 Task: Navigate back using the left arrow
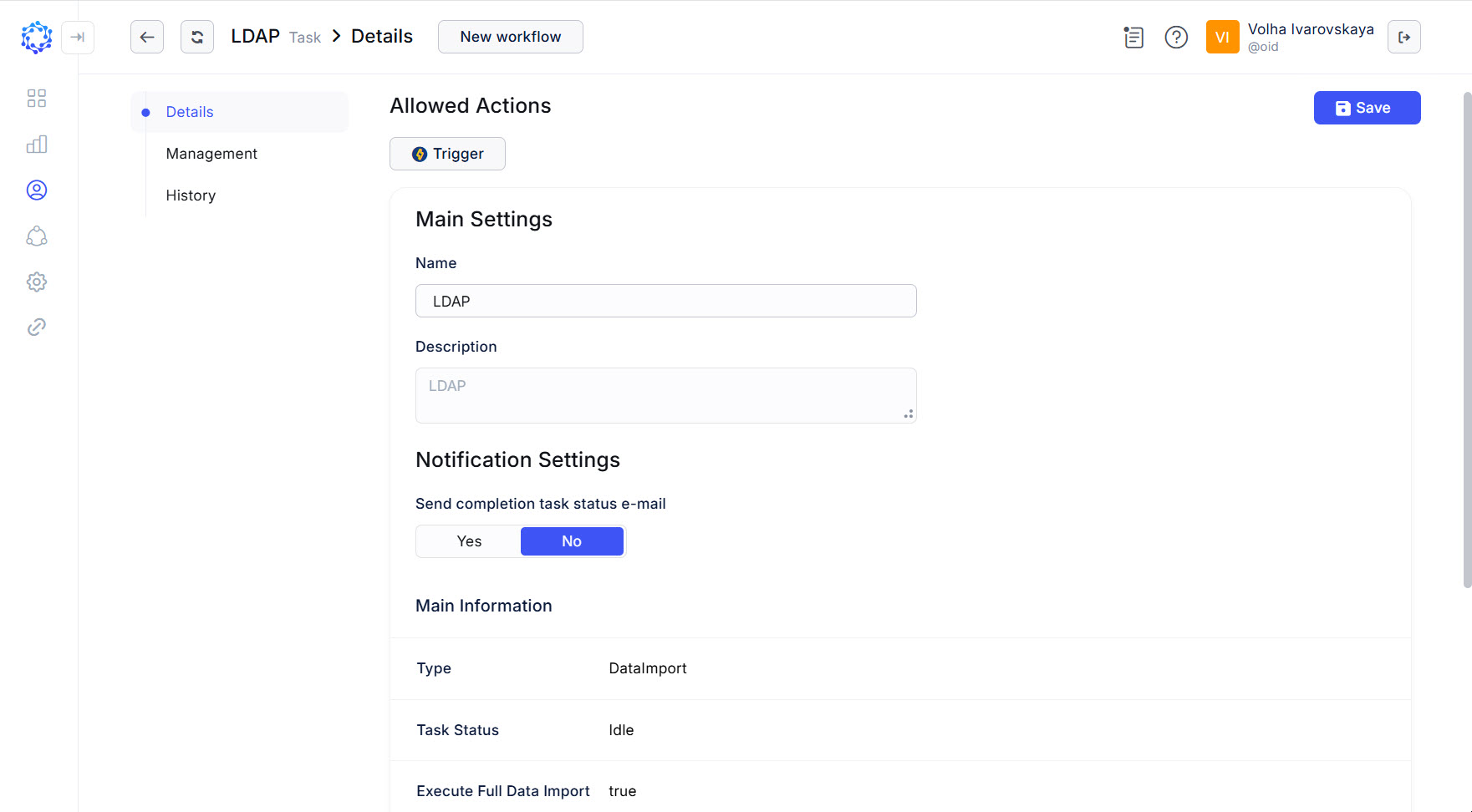[147, 37]
